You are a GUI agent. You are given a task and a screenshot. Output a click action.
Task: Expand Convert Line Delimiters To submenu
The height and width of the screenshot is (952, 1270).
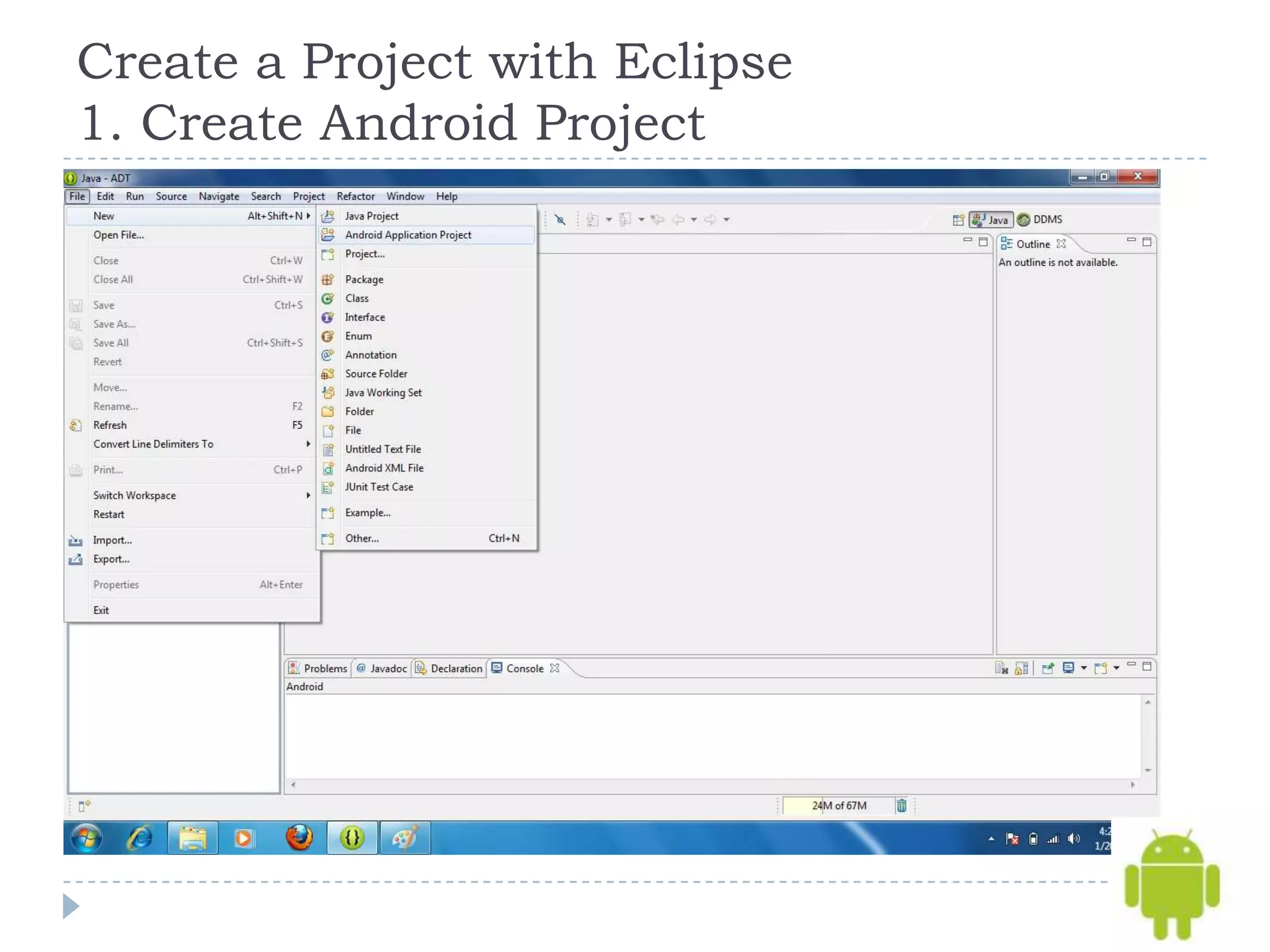coord(191,444)
